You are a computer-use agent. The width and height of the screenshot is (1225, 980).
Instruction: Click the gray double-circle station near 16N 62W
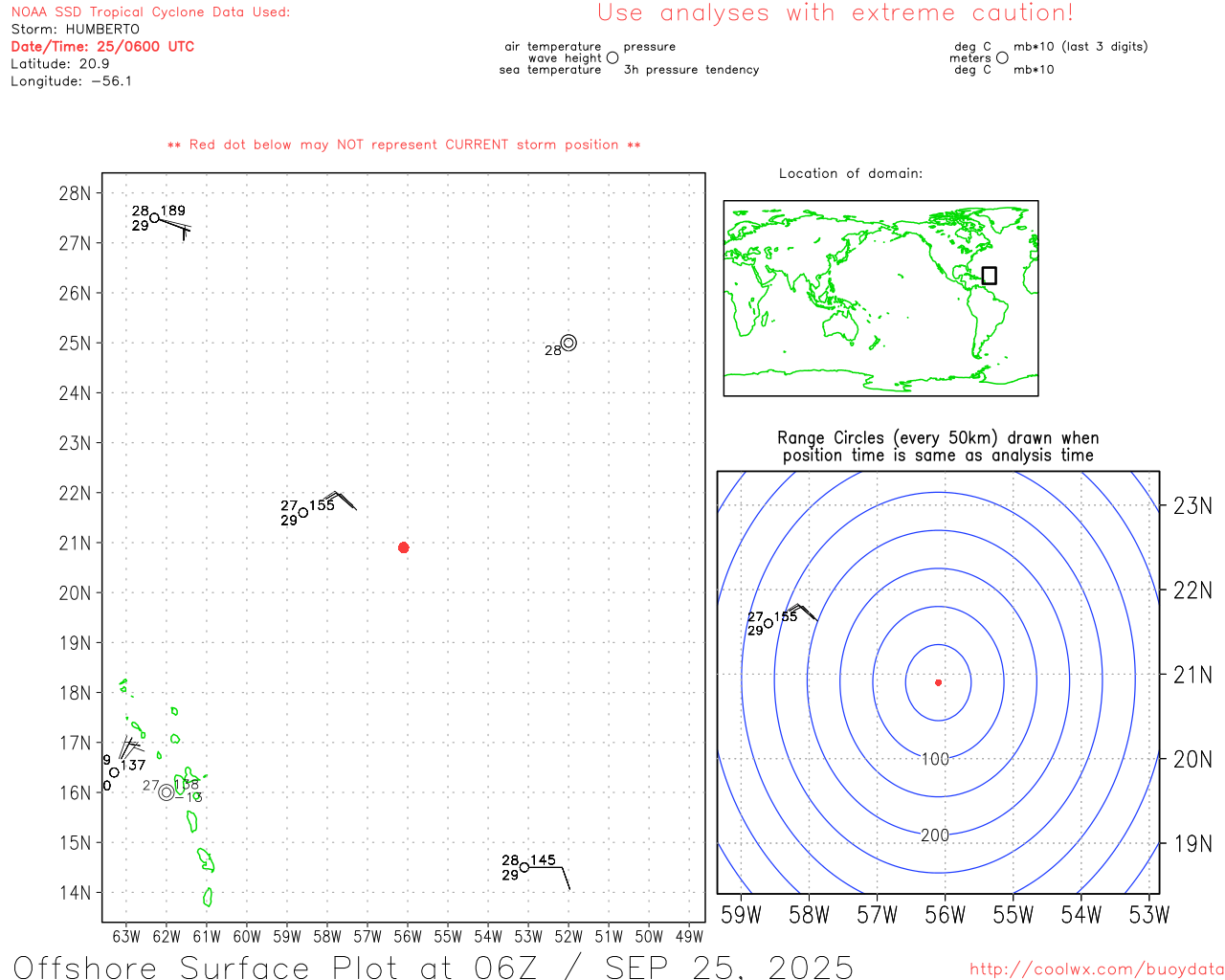167,792
